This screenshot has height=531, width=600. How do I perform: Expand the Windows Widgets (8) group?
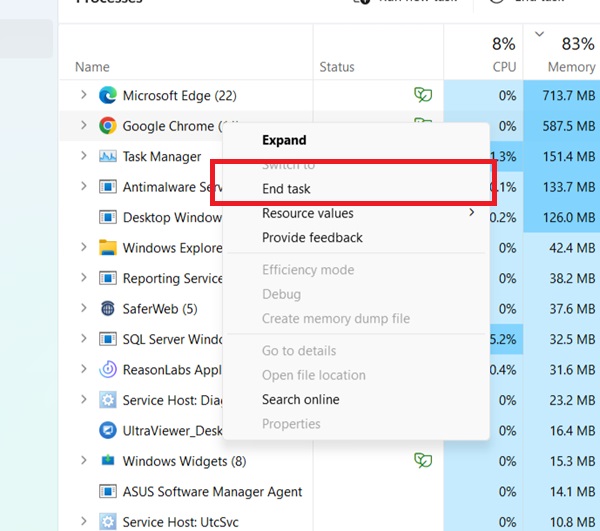click(x=84, y=460)
